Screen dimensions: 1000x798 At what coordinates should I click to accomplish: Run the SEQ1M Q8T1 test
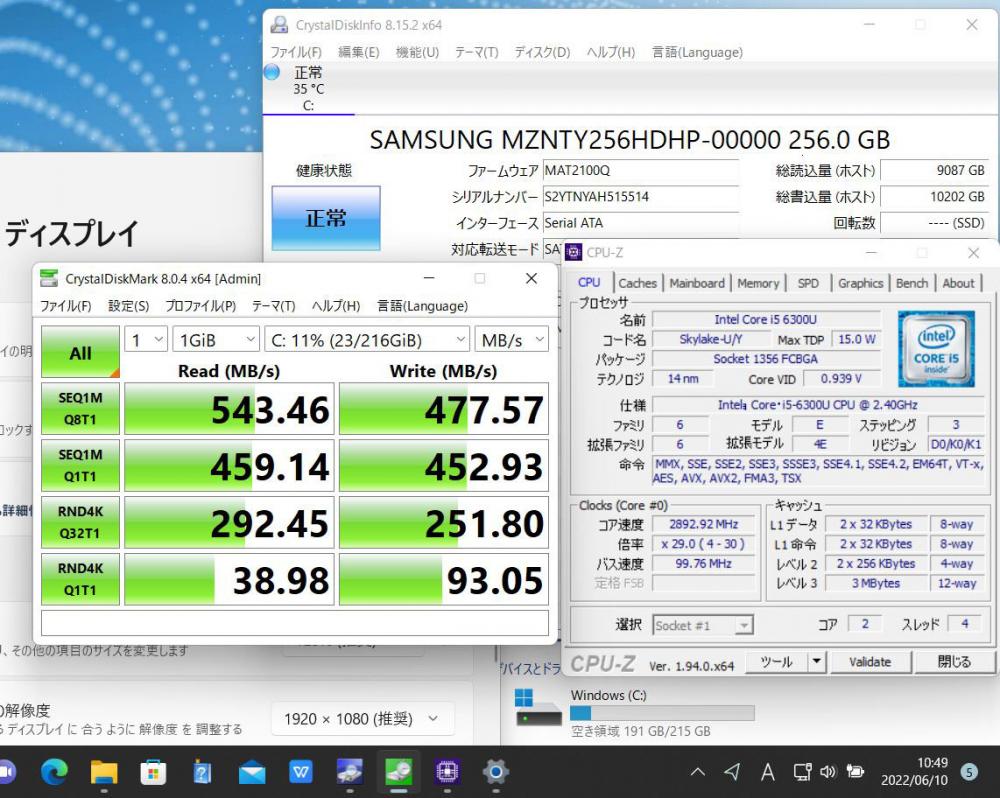tap(80, 408)
